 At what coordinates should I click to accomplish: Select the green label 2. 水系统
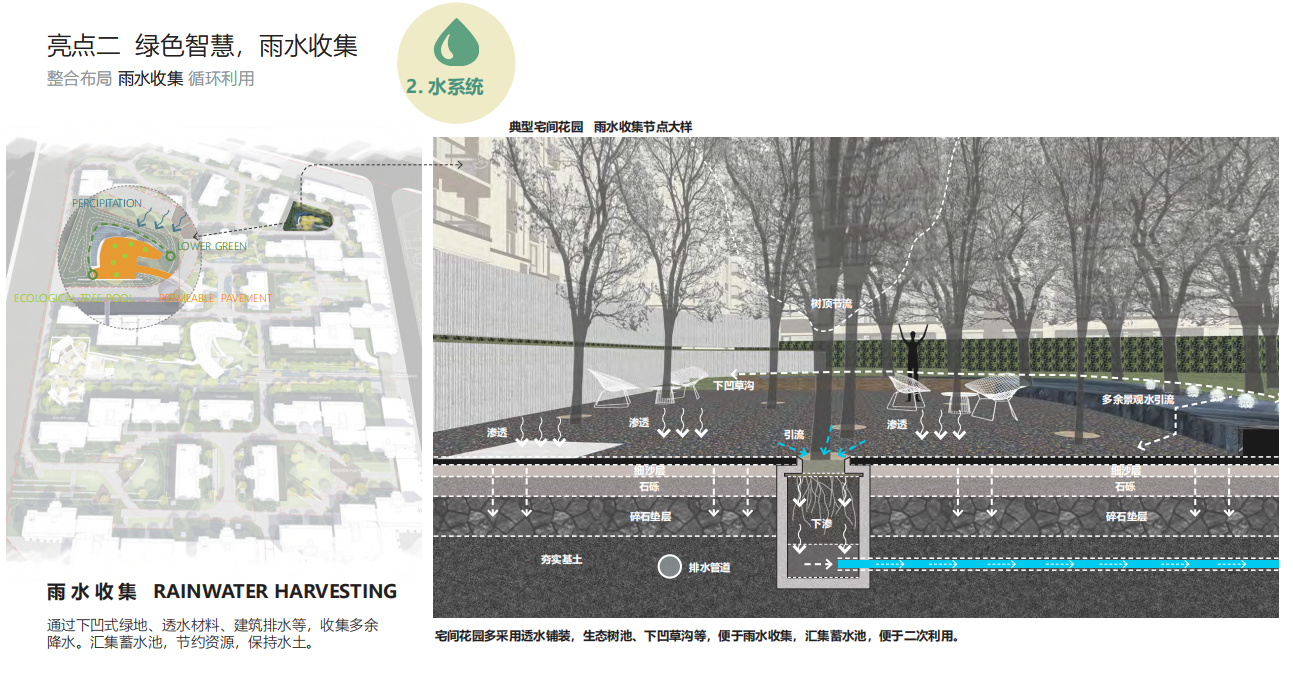[445, 87]
